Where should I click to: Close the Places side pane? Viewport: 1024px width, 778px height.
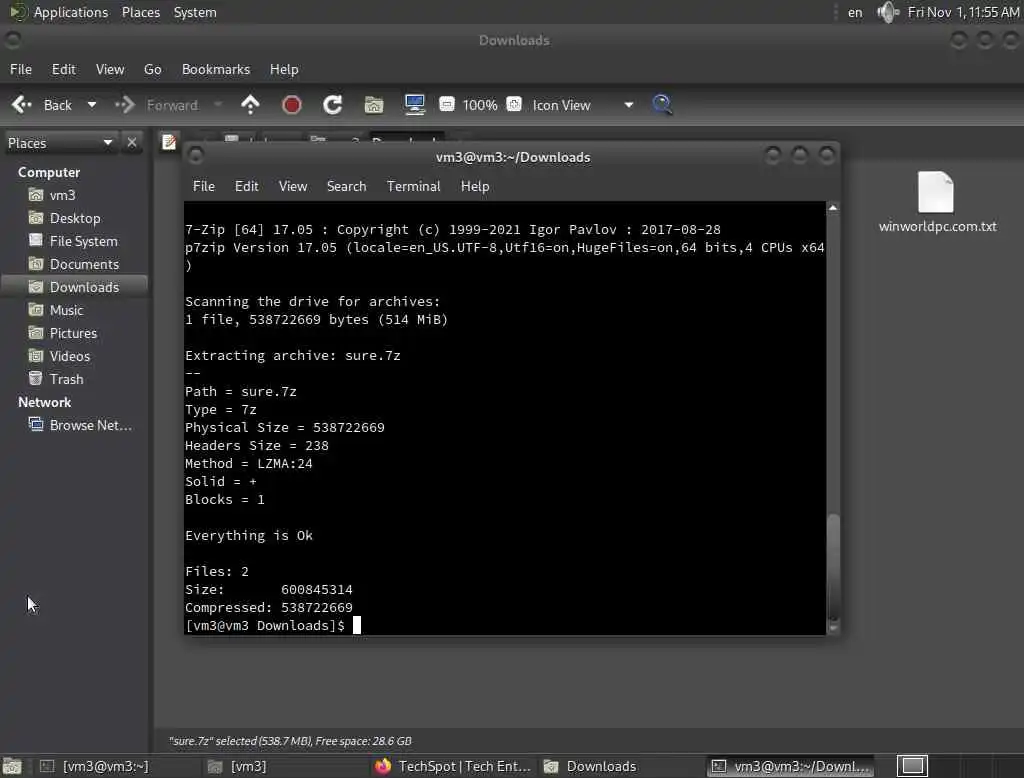click(x=132, y=142)
